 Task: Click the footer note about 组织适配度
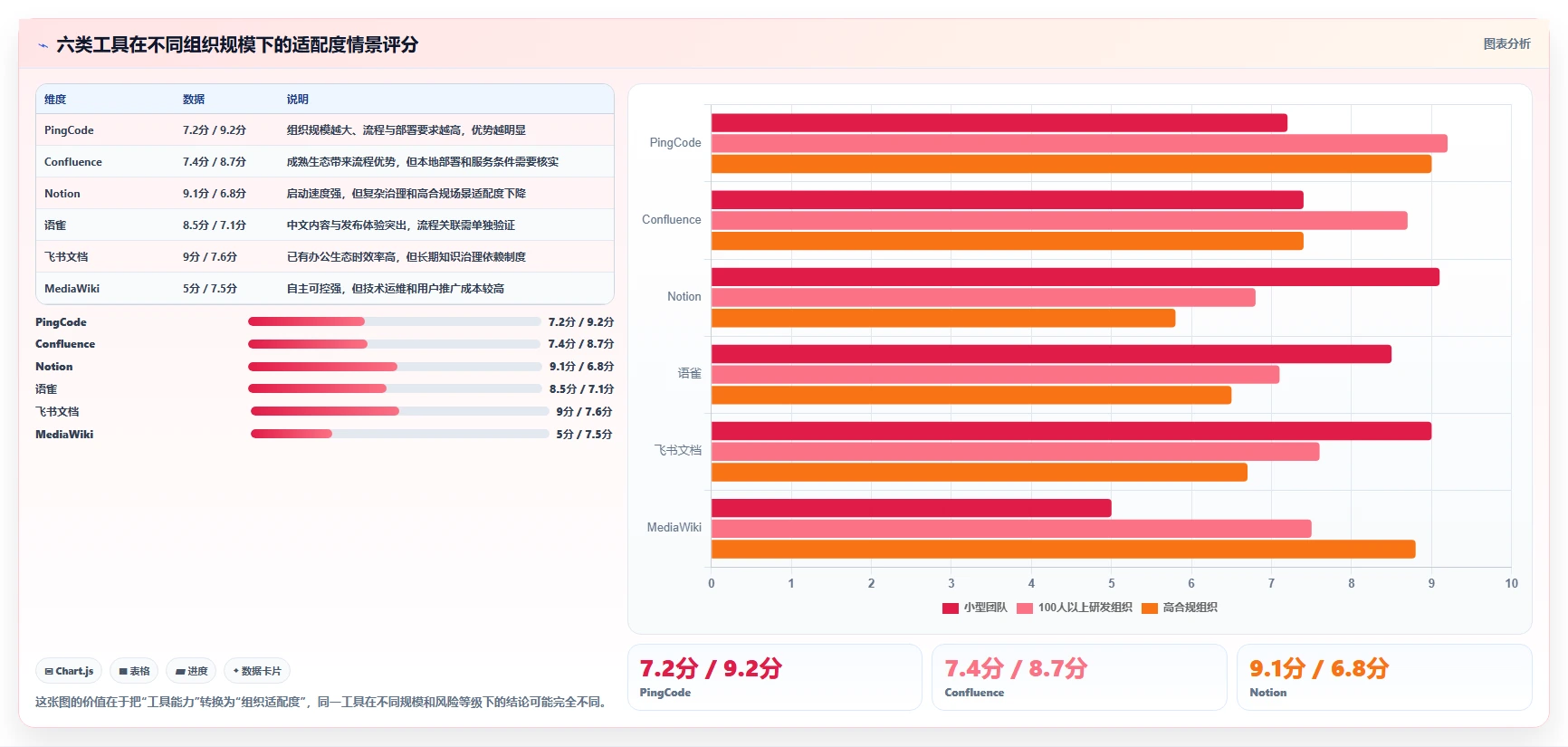tap(320, 702)
